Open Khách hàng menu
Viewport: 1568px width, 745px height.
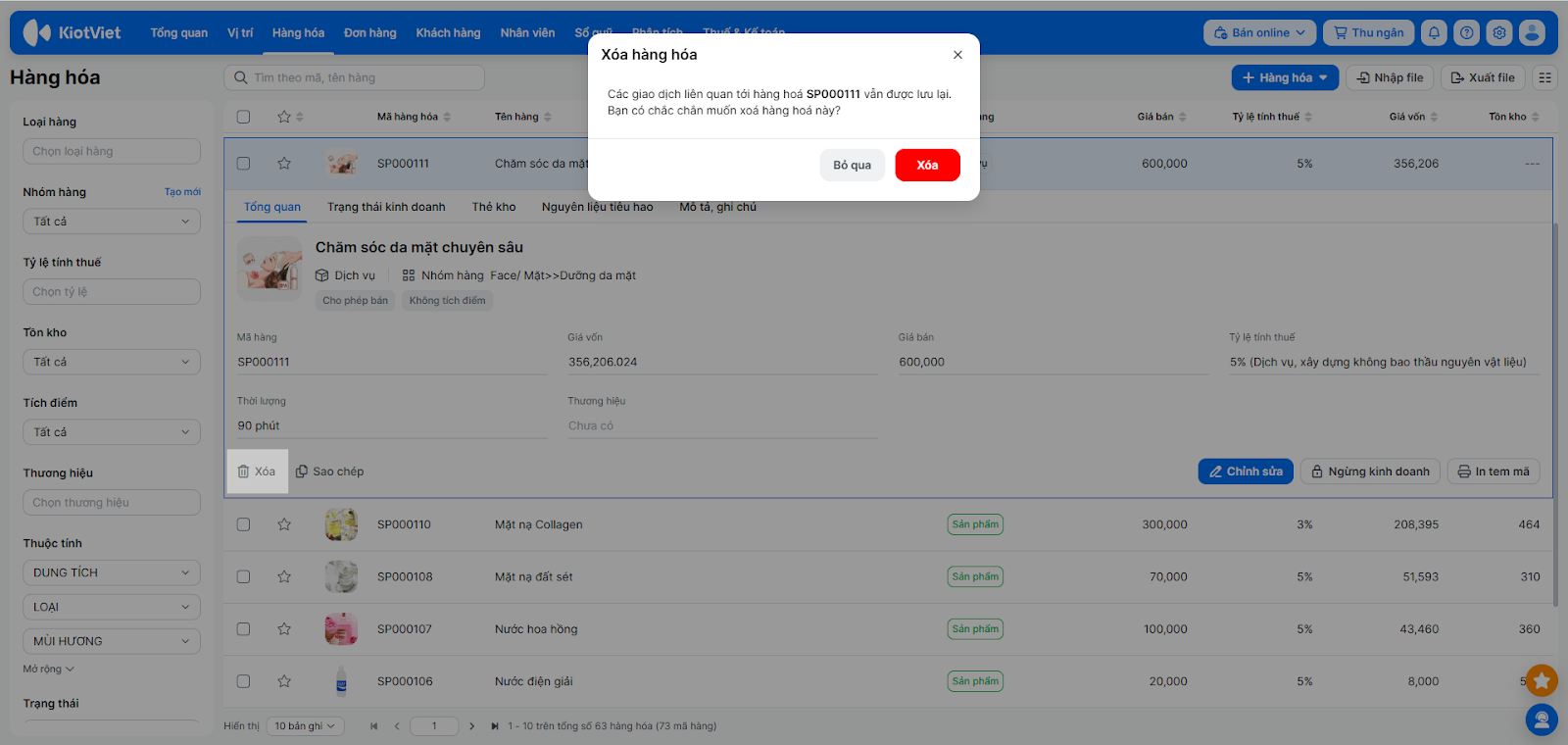(x=448, y=32)
